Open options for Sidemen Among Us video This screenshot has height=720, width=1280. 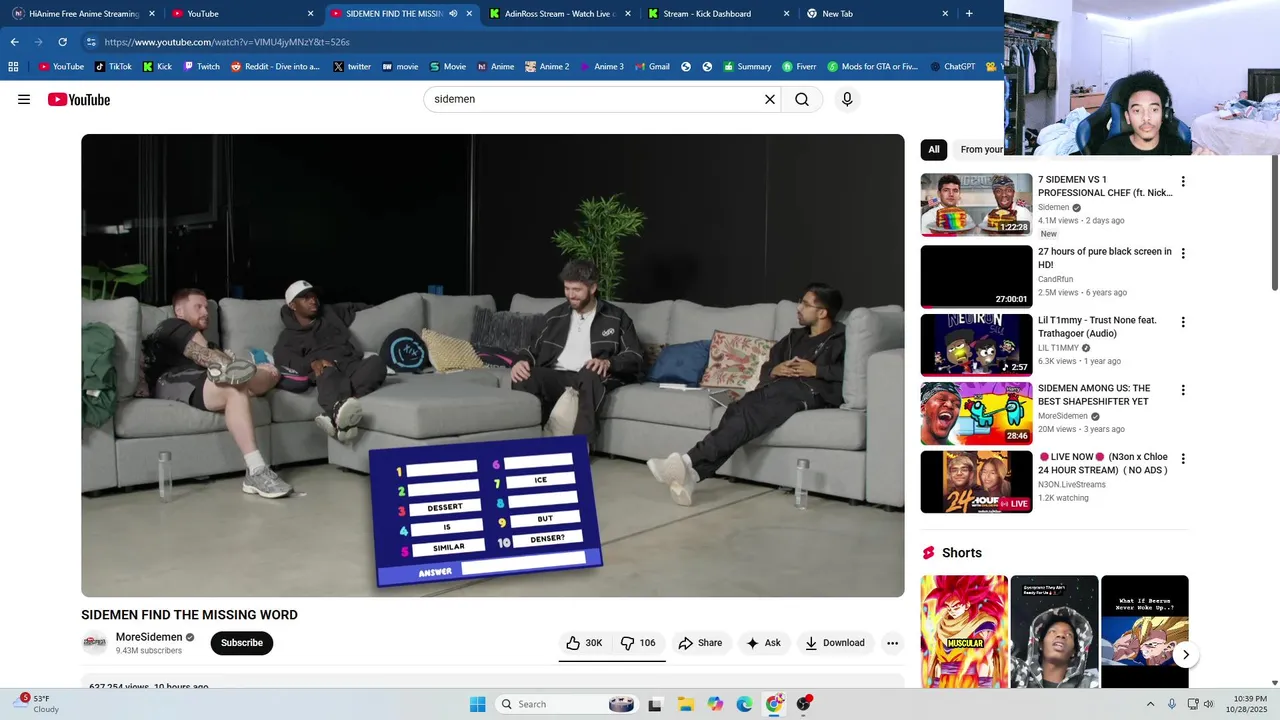point(1183,390)
